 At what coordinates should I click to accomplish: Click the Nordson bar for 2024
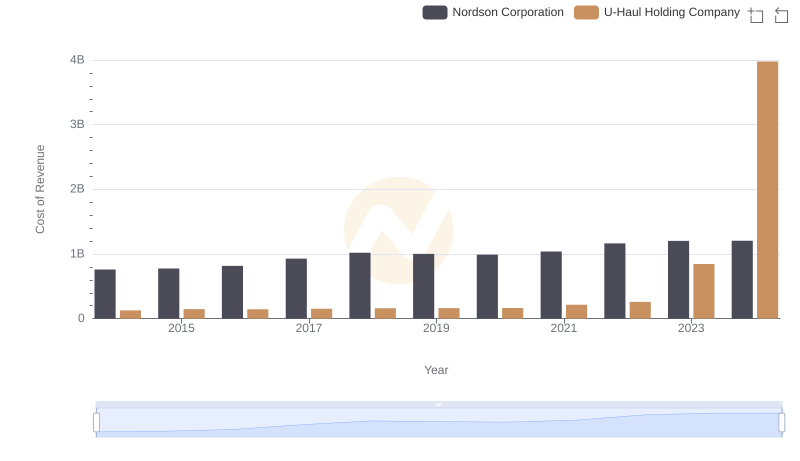tap(742, 279)
